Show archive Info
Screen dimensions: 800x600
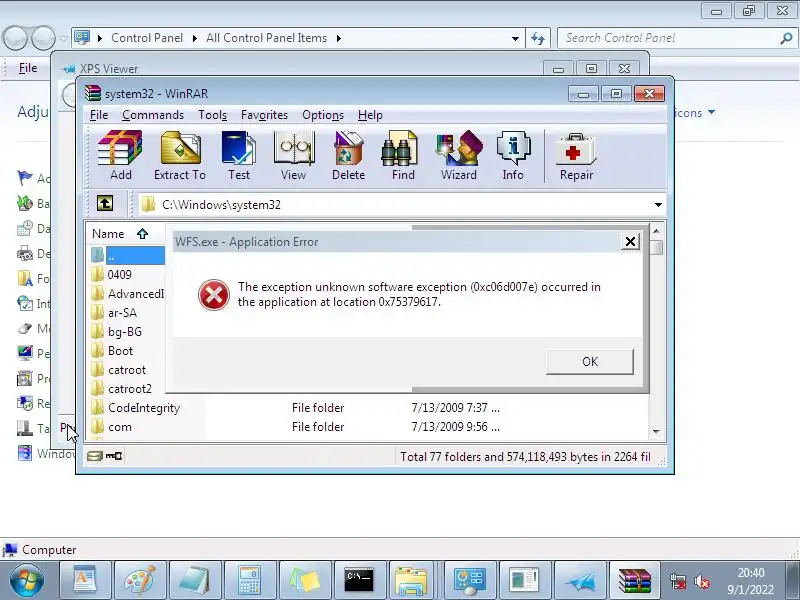click(513, 155)
